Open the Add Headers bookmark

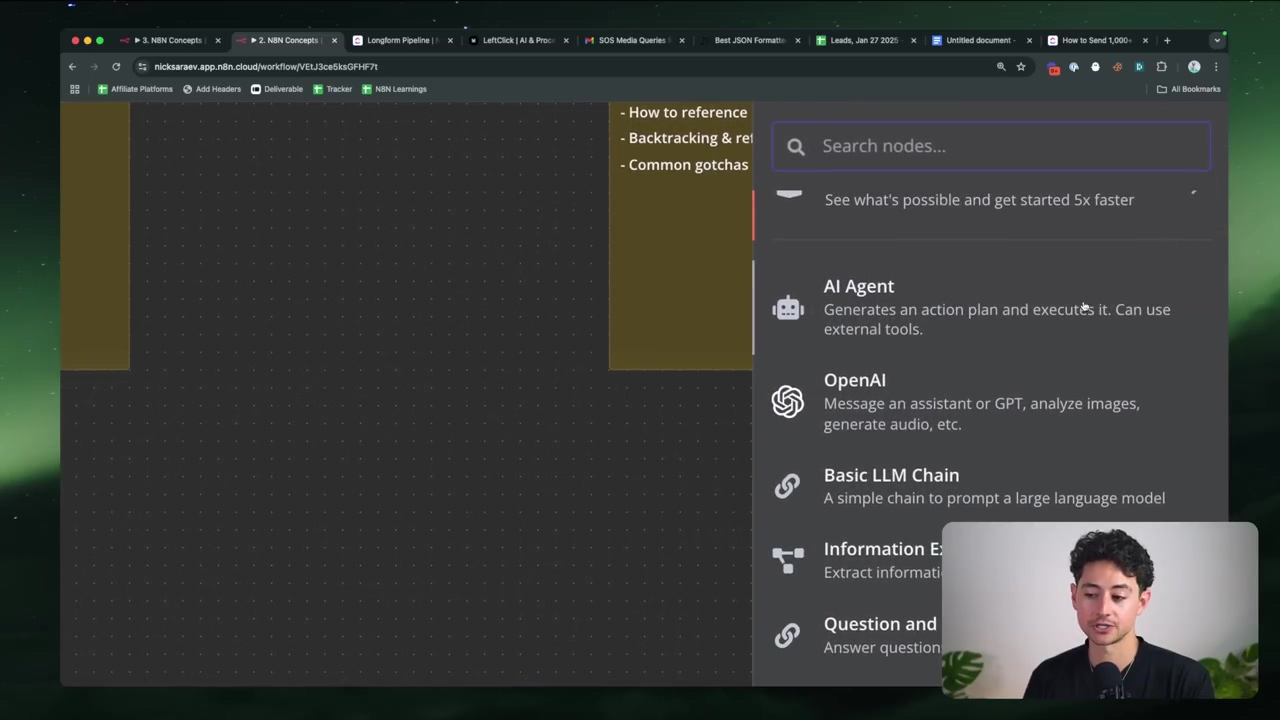[x=212, y=89]
